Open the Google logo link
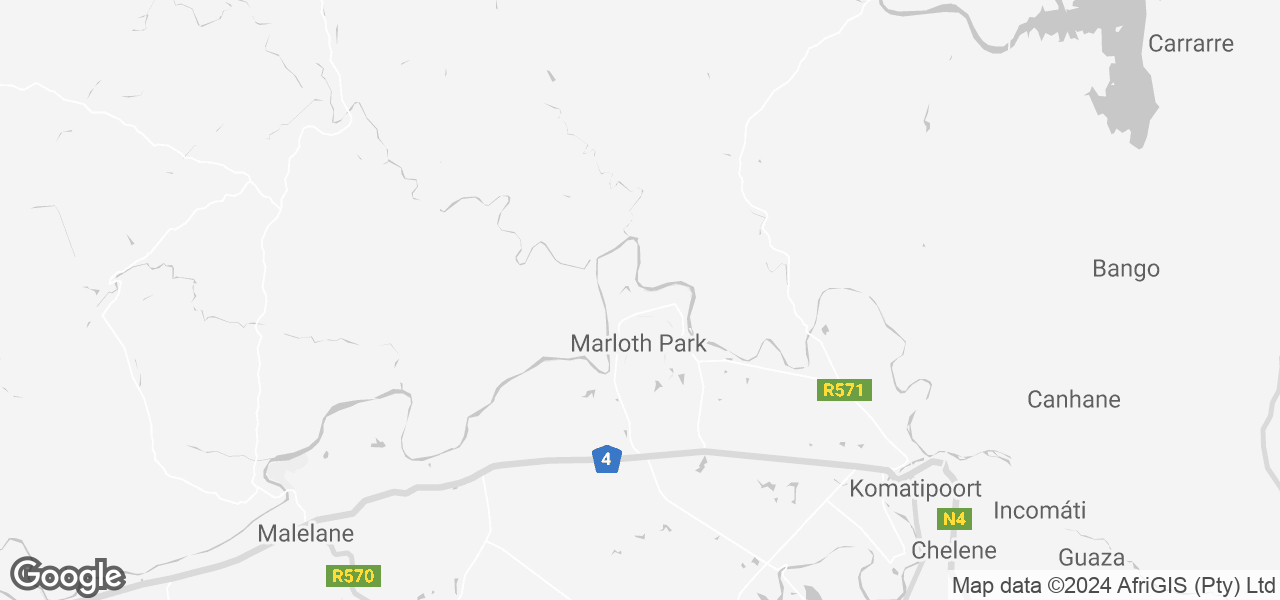Screen dimensions: 1280x600 [x=67, y=576]
